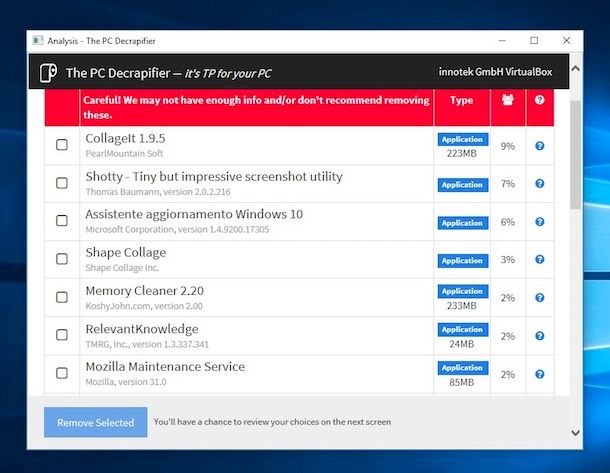Screen dimensions: 610x473
Task: Click Application badge for Mozilla Maintenance Service
Action: click(x=463, y=368)
